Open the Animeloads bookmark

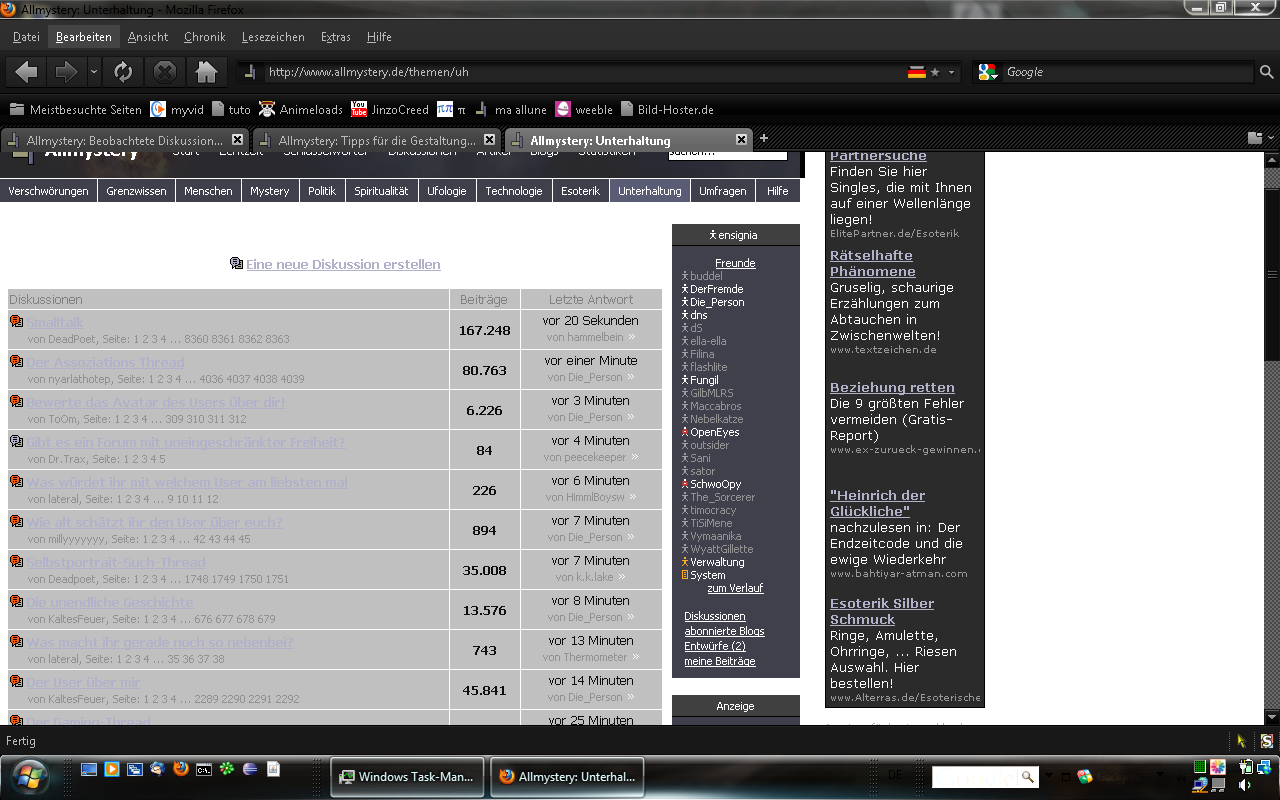(x=300, y=110)
